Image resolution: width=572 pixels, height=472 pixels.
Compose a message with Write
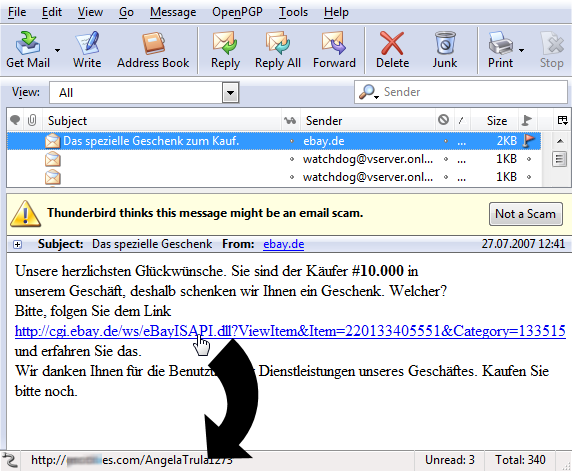[x=87, y=50]
